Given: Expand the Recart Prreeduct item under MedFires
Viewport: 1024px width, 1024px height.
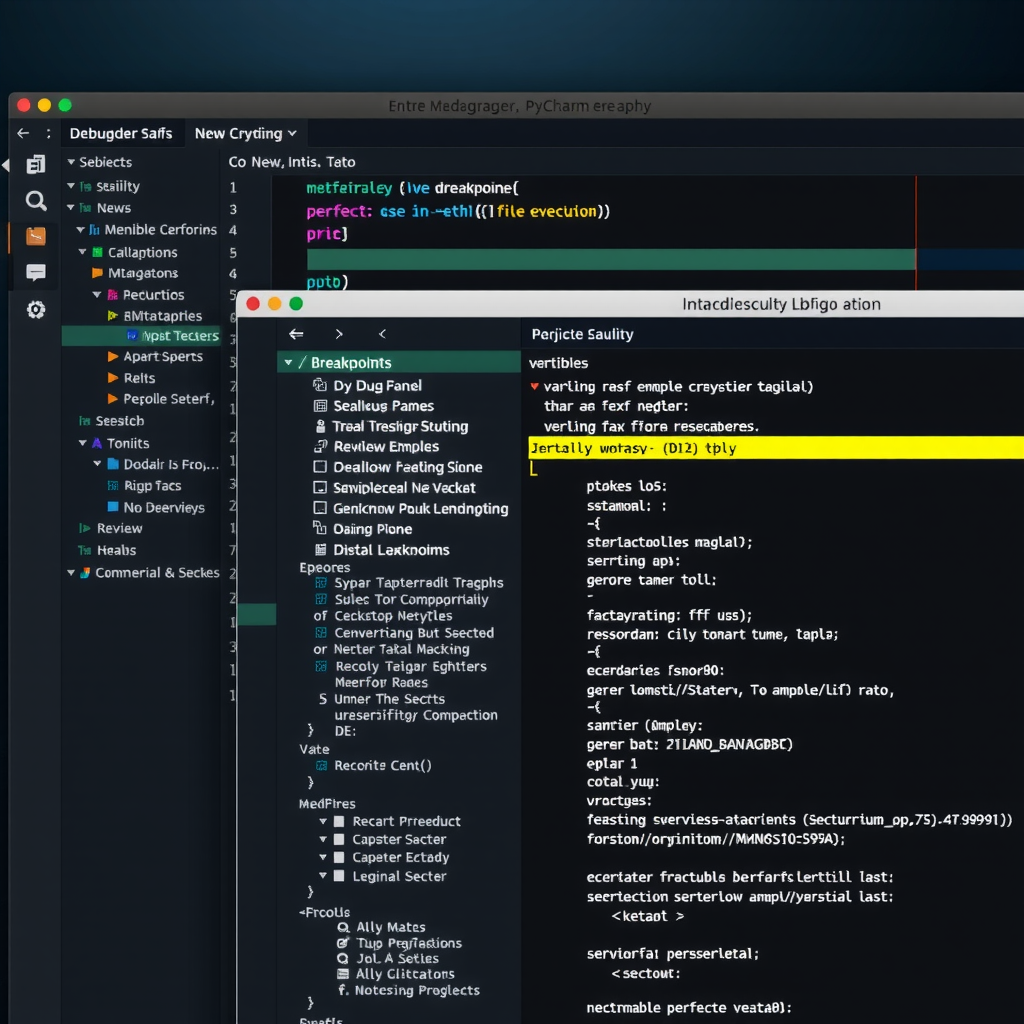Looking at the screenshot, I should coord(323,820).
